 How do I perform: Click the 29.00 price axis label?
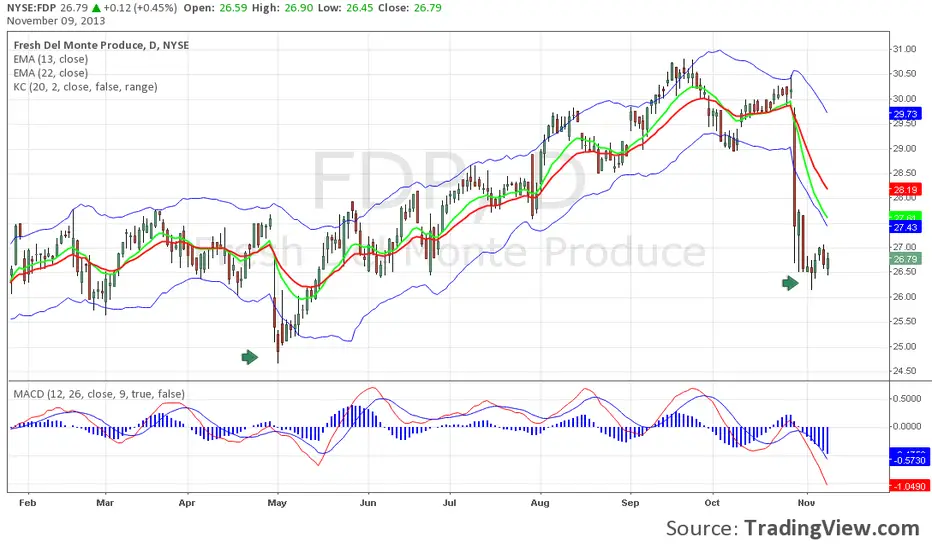(x=905, y=148)
